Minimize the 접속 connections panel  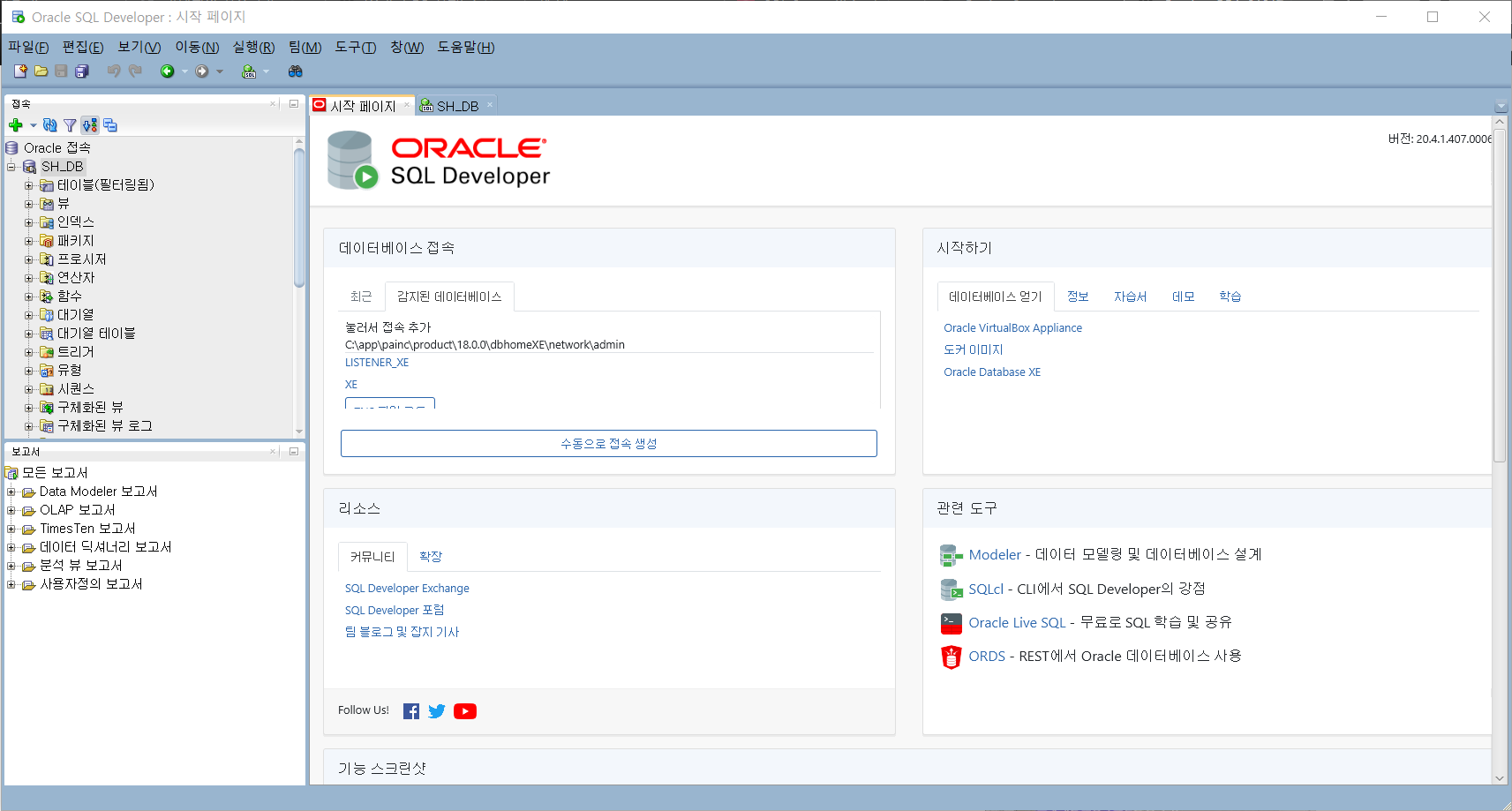294,104
